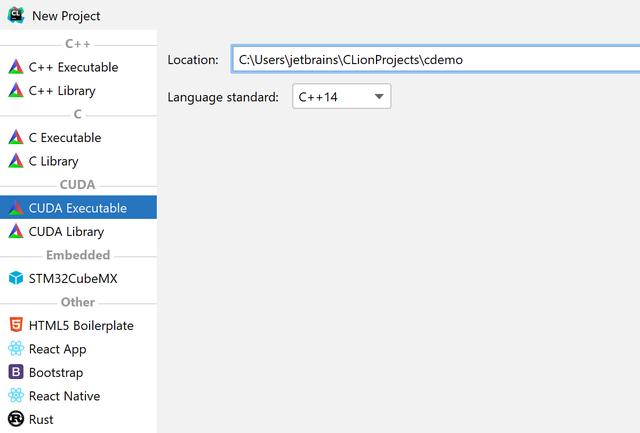This screenshot has width=640, height=433.
Task: Click the React App atom icon
Action: tap(16, 349)
